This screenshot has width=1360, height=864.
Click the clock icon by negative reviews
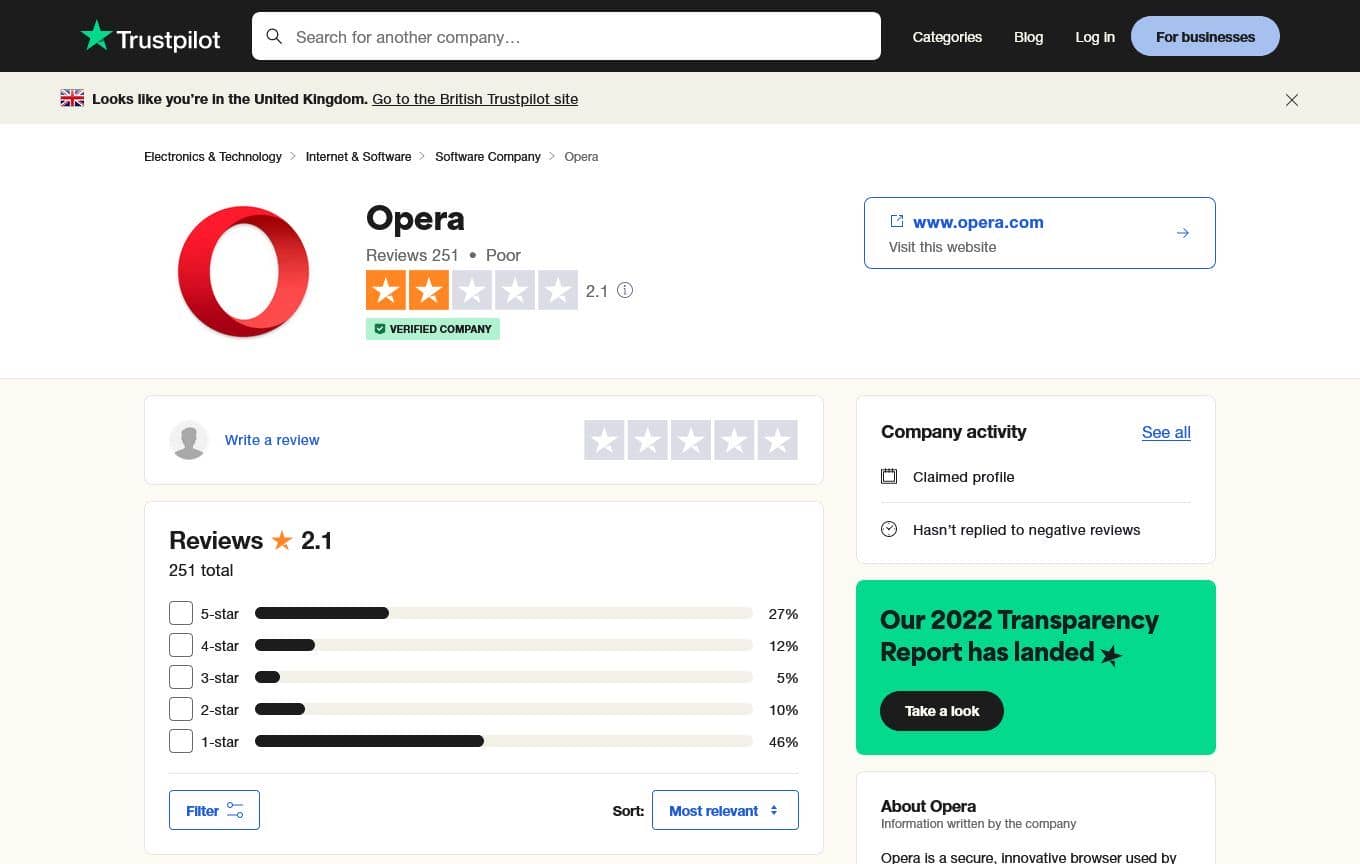point(889,529)
